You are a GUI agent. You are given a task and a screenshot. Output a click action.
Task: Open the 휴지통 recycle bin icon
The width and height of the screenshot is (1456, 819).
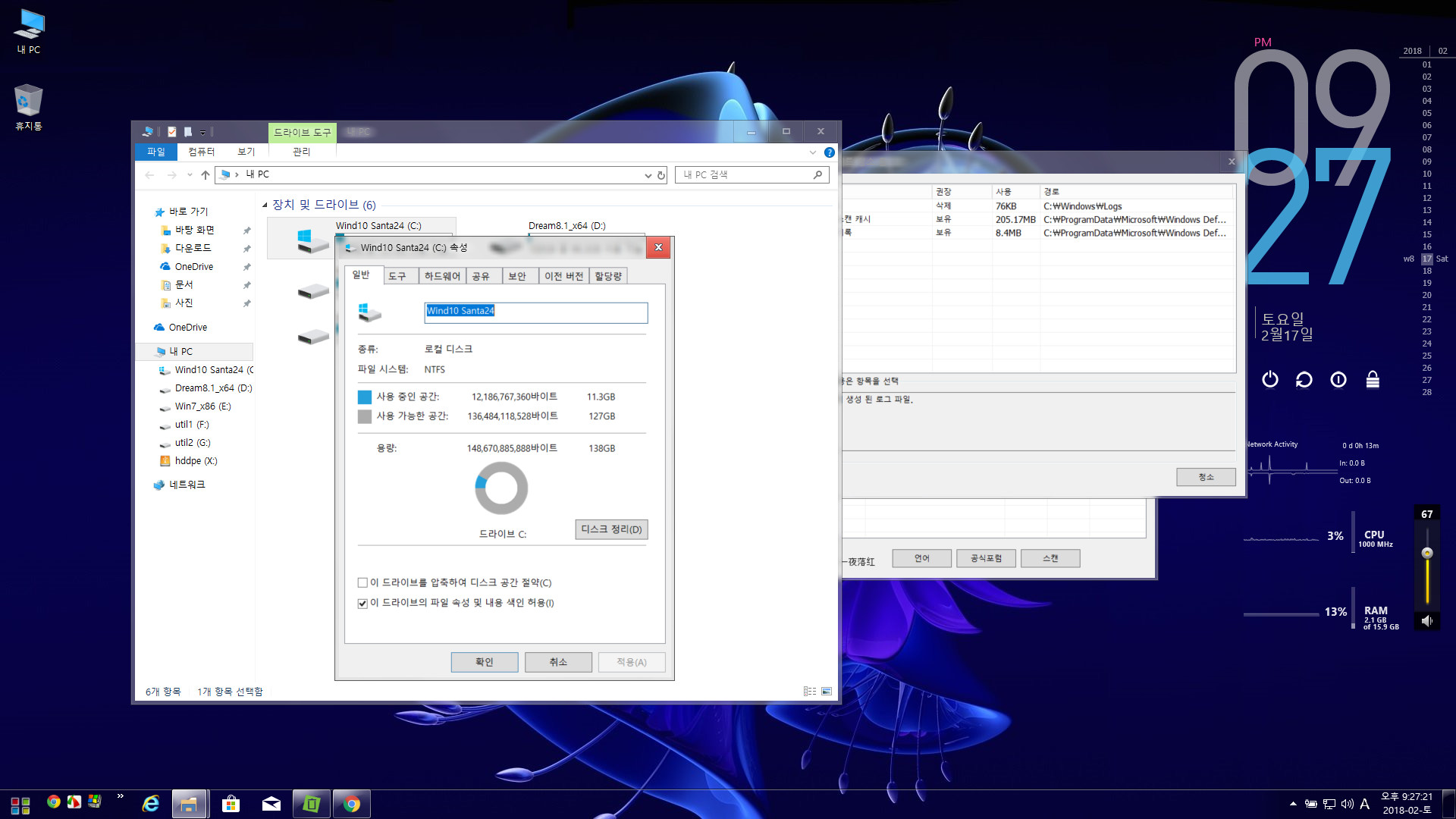29,107
